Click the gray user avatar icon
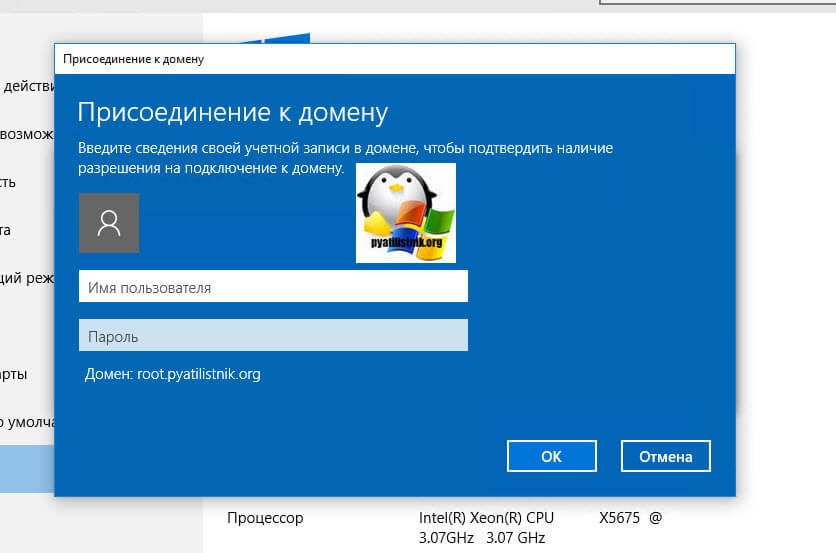Screen dimensions: 836x553 pos(109,223)
